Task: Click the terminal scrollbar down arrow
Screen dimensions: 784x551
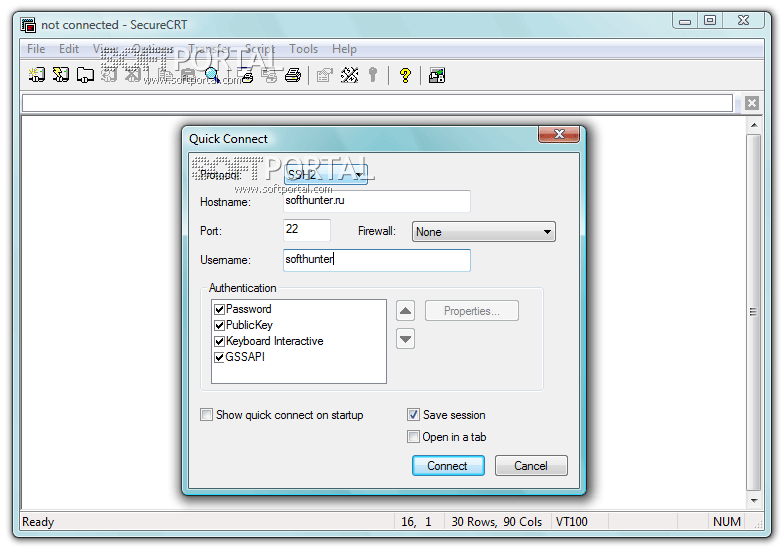Action: click(x=754, y=500)
